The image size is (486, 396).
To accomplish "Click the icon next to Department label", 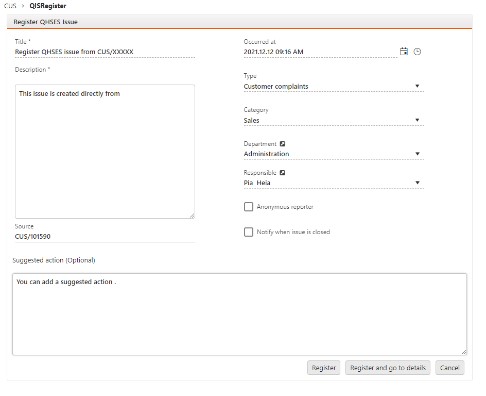I will [282, 144].
